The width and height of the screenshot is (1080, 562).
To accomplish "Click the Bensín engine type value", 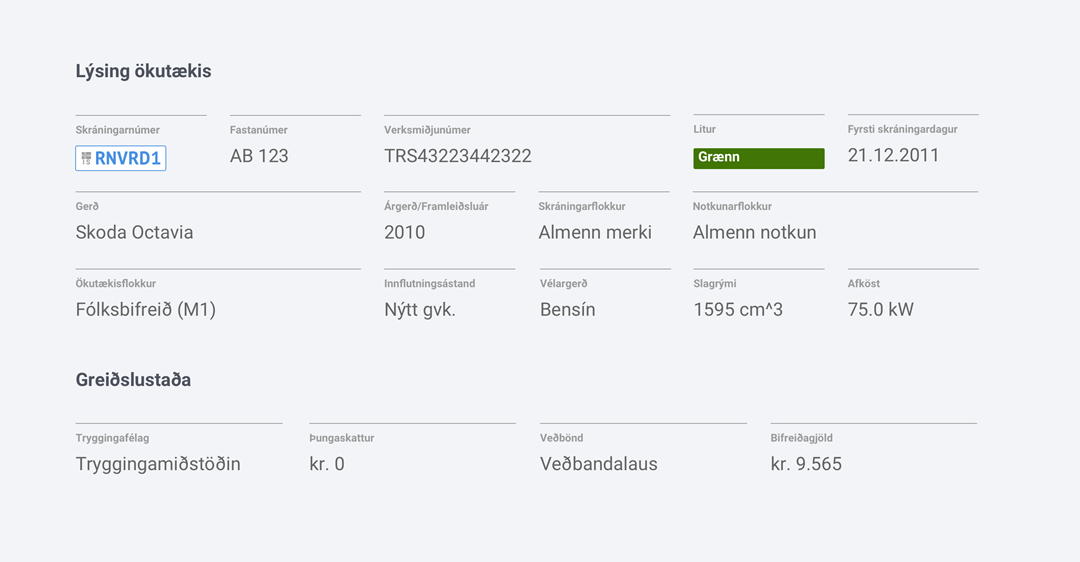I will (567, 309).
